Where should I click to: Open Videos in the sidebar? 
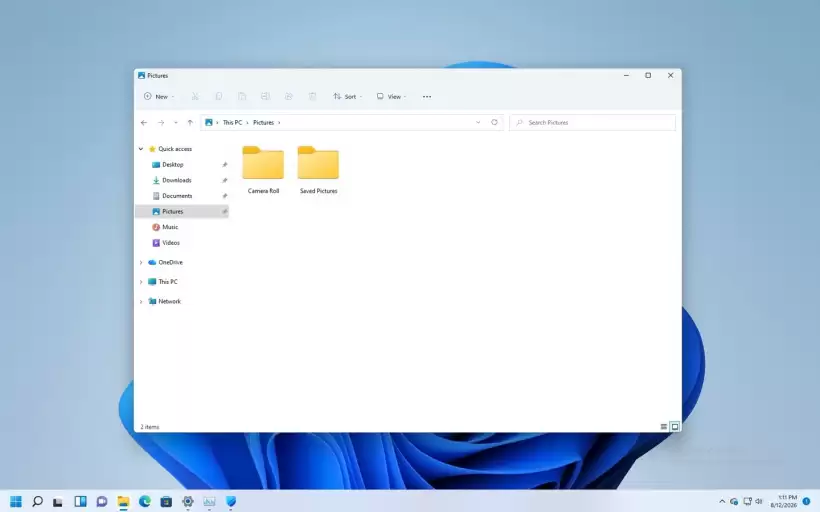tap(170, 243)
